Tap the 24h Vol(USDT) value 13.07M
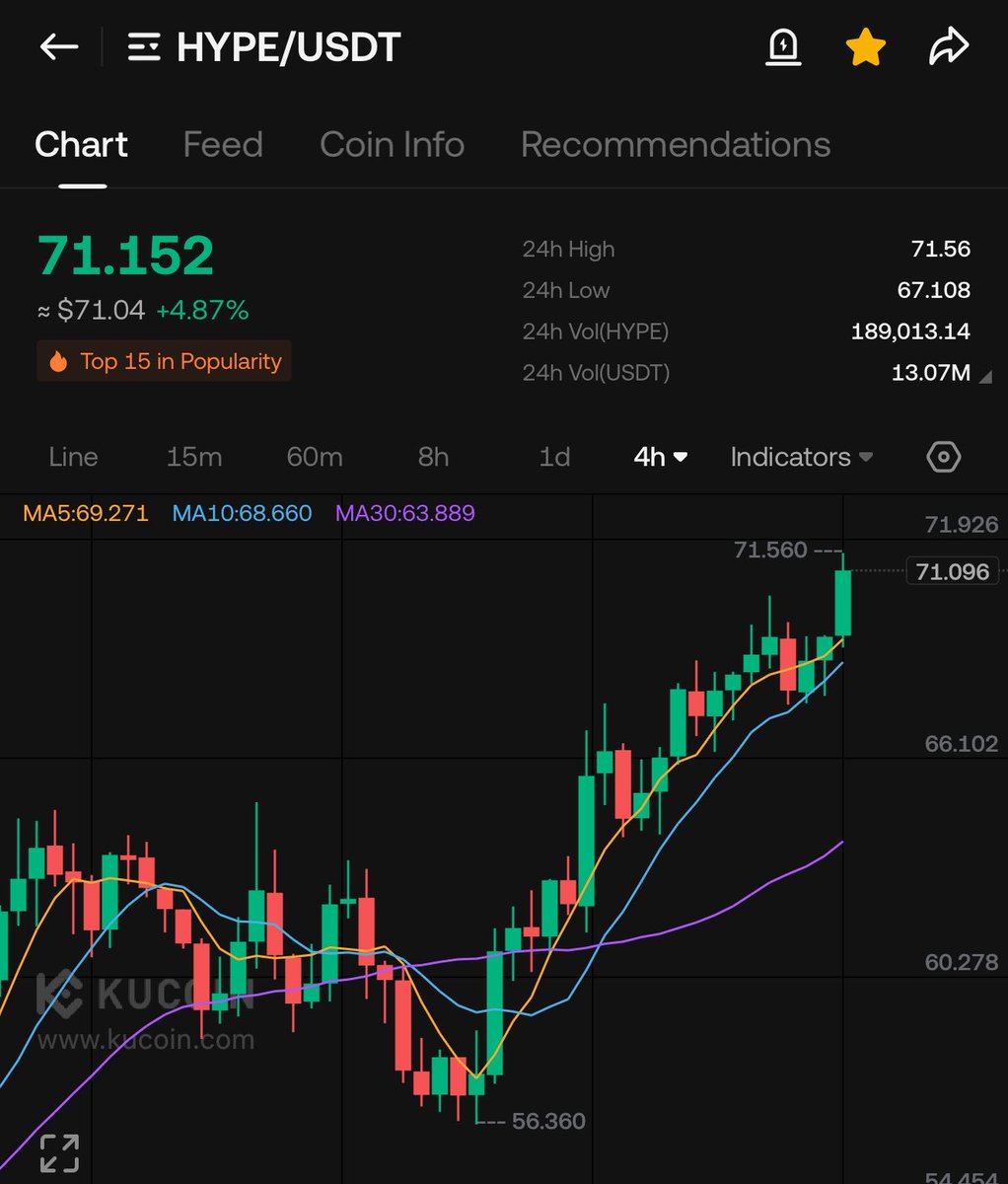The image size is (1008, 1184). [x=930, y=373]
